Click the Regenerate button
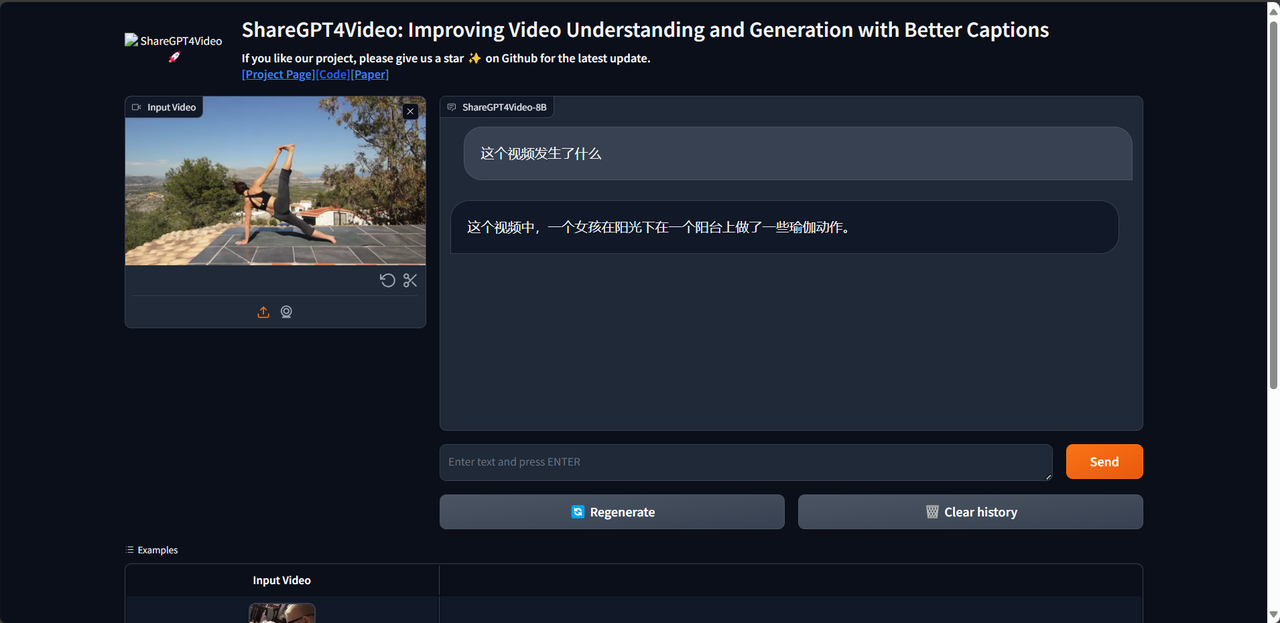The width and height of the screenshot is (1280, 623). [x=612, y=512]
